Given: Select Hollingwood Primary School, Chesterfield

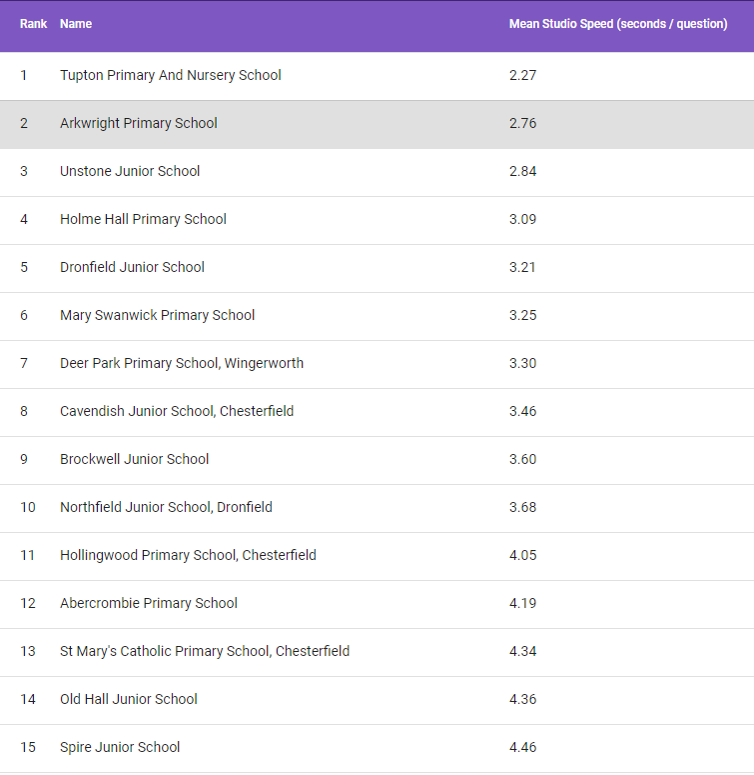Looking at the screenshot, I should point(188,555).
